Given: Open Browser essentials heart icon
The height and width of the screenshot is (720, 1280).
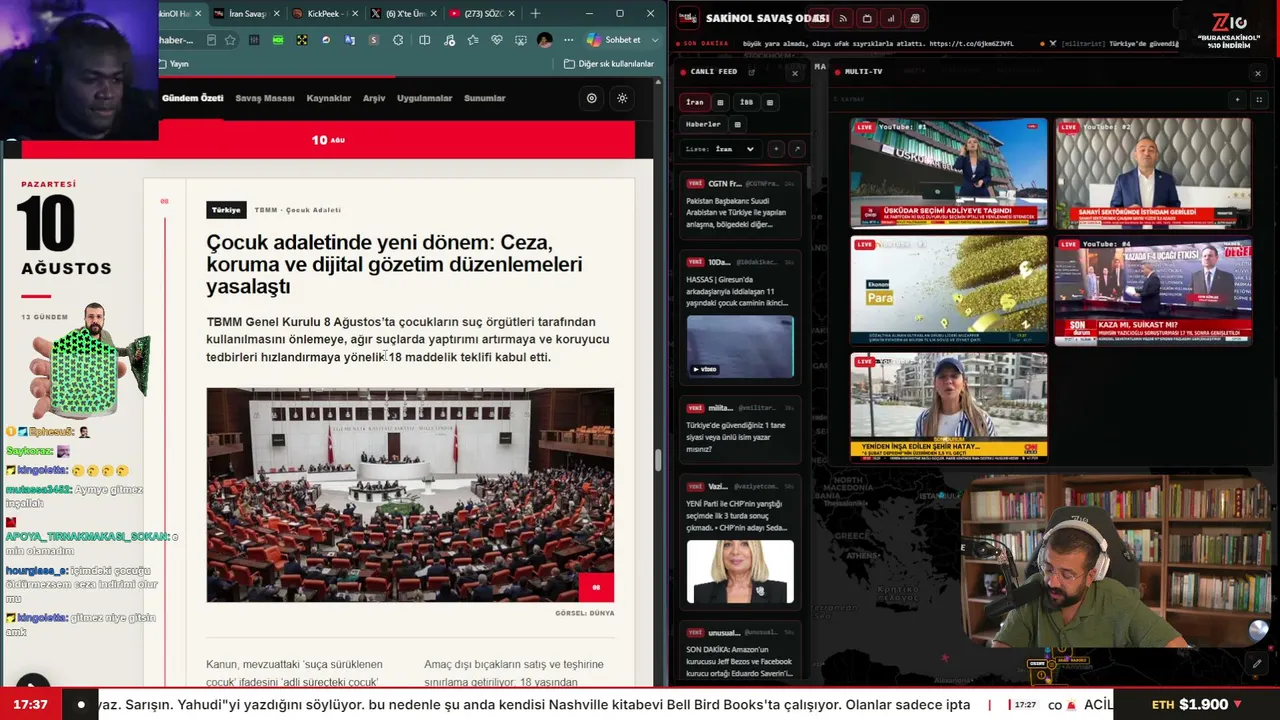Looking at the screenshot, I should click(x=497, y=40).
